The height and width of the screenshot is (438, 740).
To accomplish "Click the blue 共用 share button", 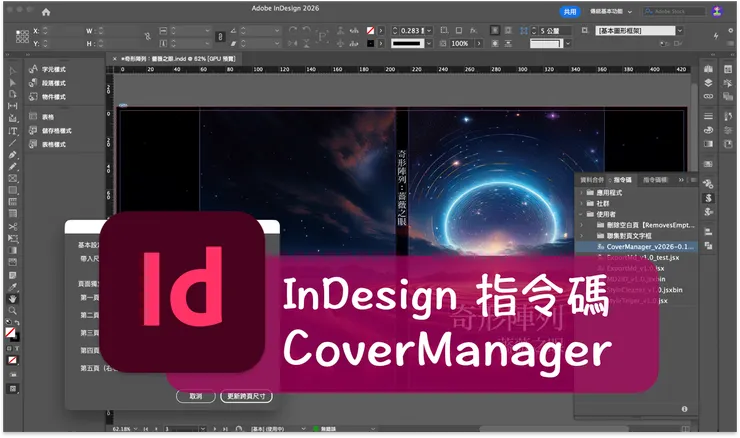I will click(x=570, y=12).
